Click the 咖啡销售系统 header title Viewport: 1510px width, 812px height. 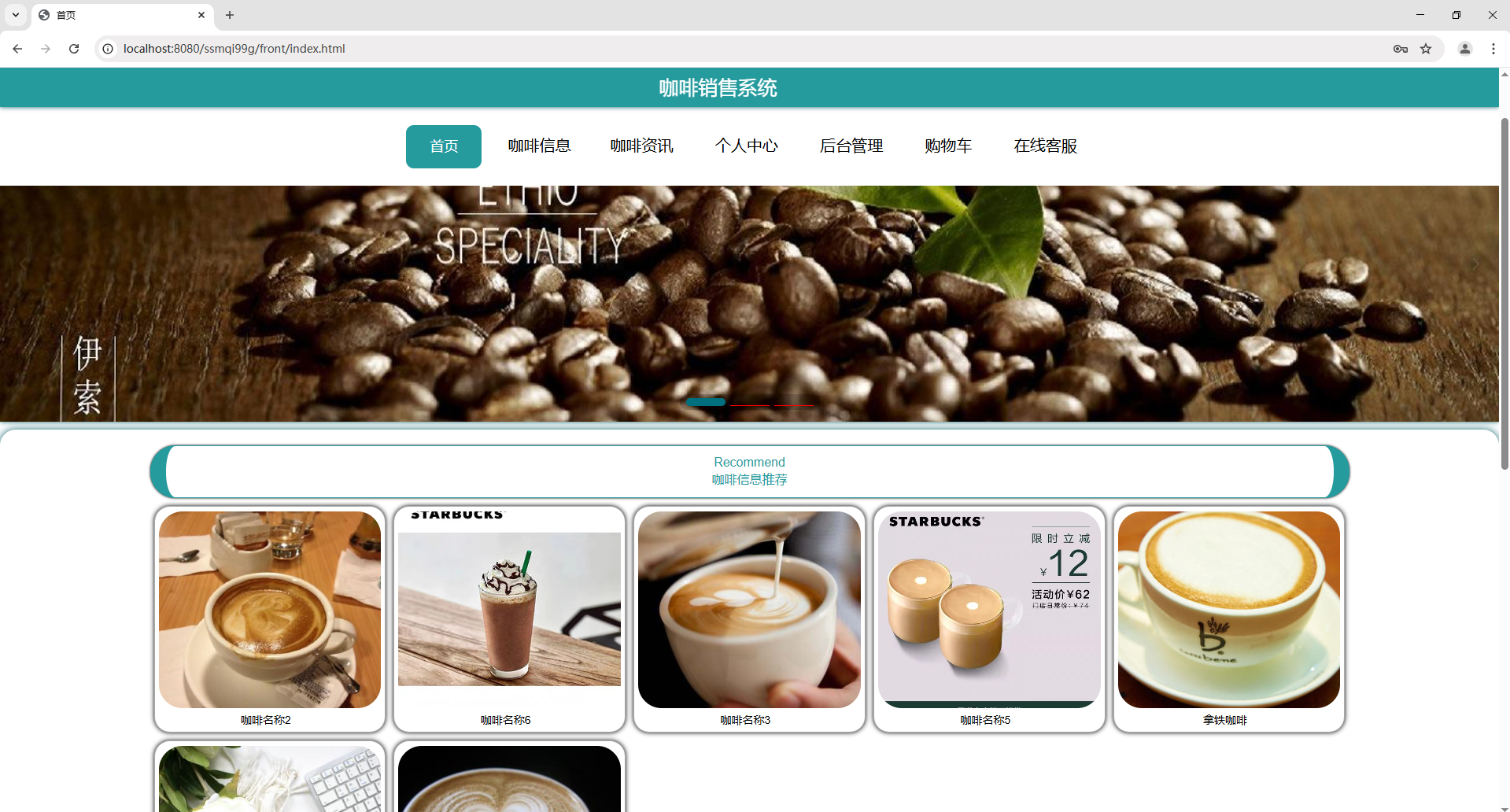click(x=718, y=88)
